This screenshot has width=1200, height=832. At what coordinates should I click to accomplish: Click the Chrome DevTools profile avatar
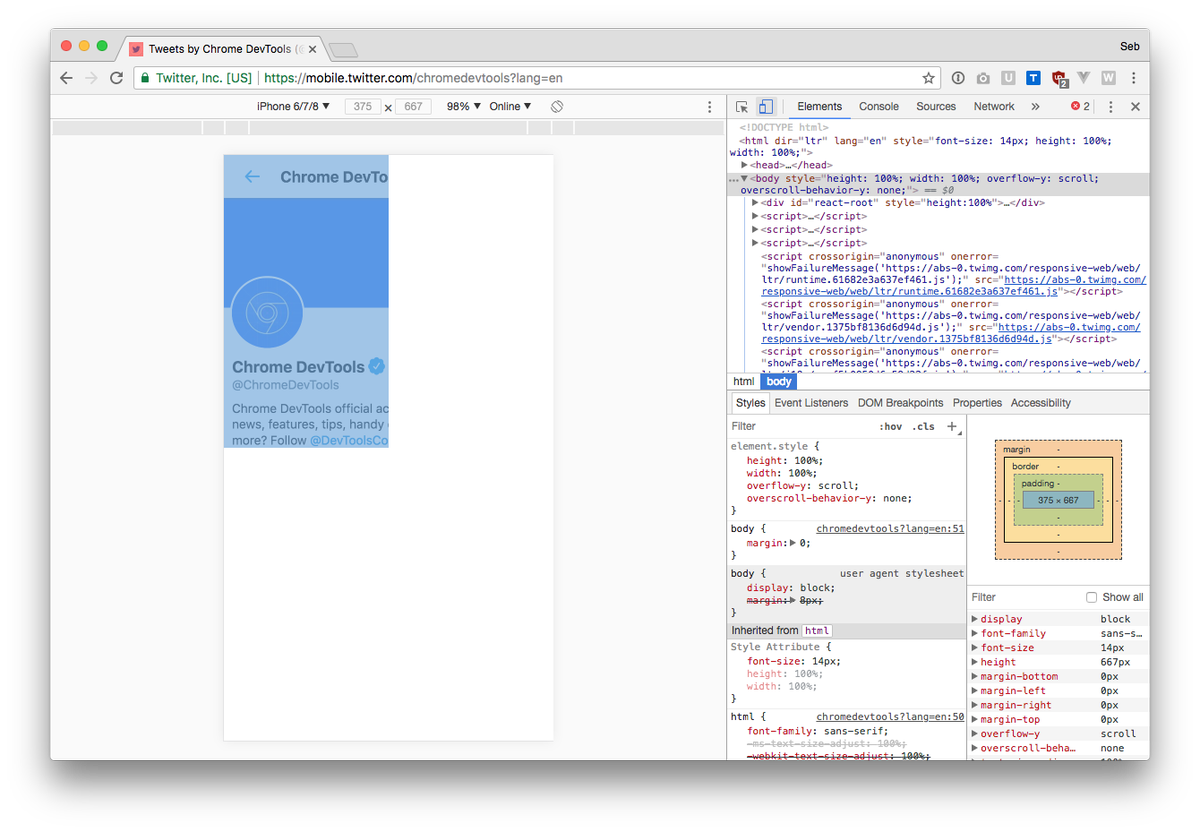267,312
